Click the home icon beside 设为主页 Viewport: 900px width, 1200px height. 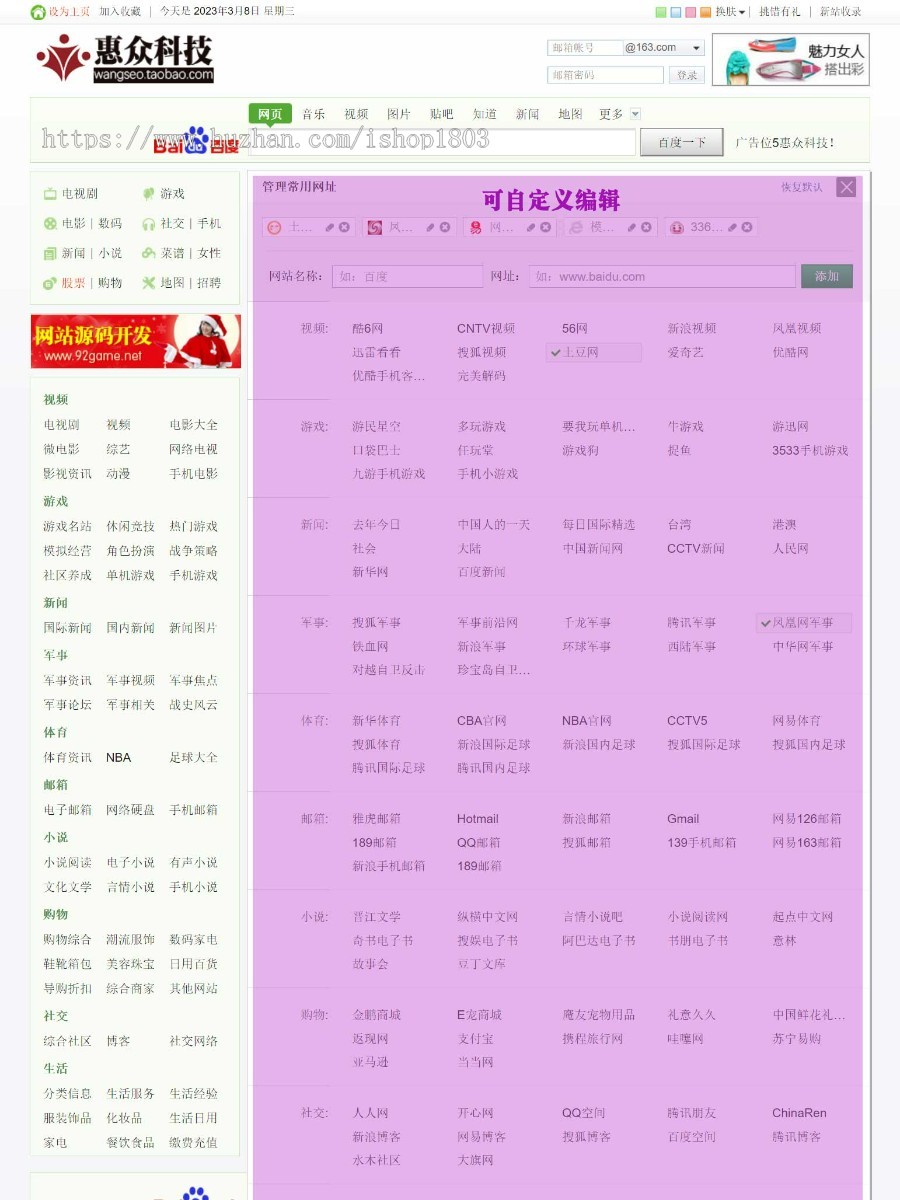point(38,12)
